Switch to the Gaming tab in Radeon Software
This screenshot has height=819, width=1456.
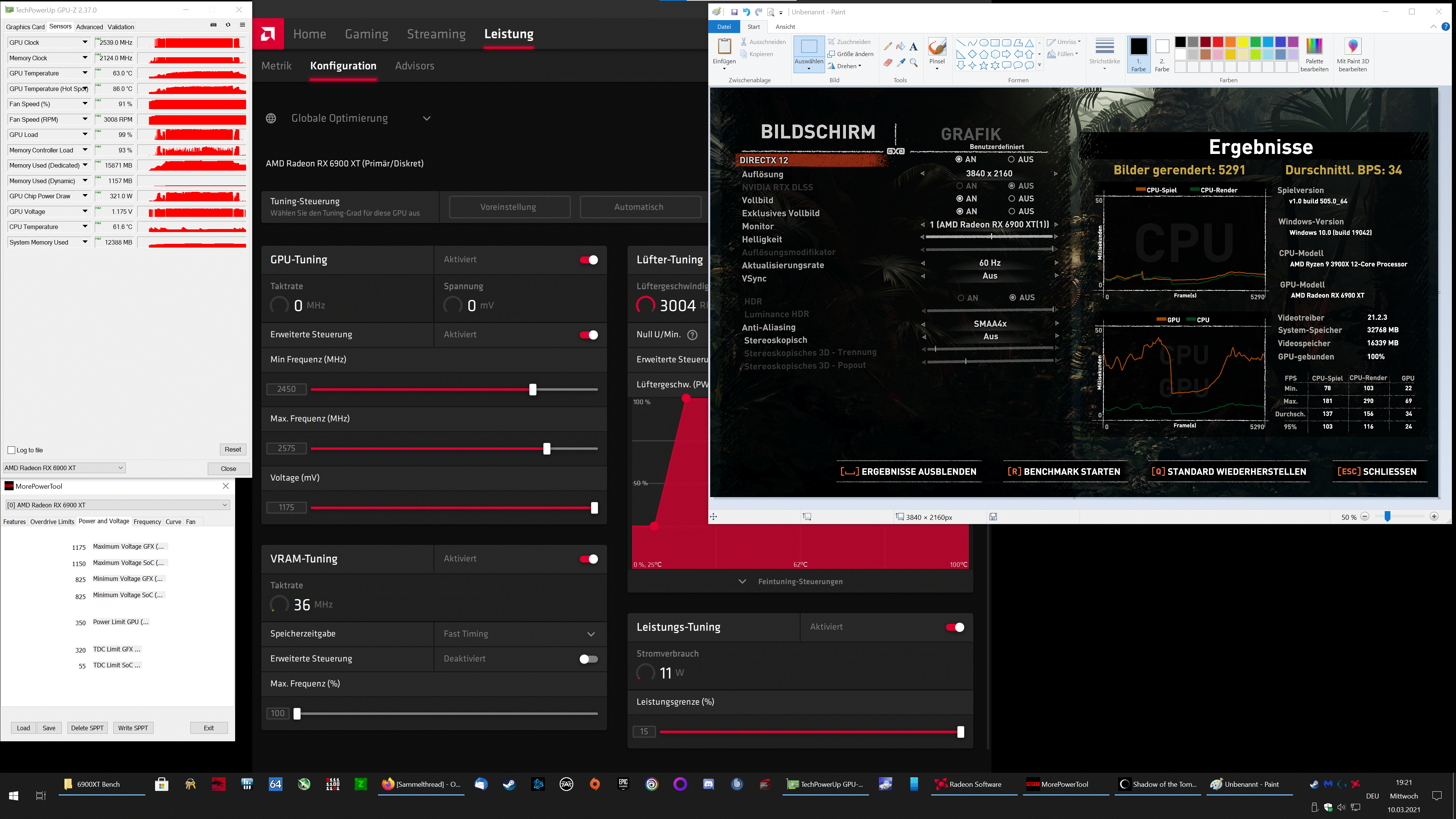pyautogui.click(x=366, y=34)
